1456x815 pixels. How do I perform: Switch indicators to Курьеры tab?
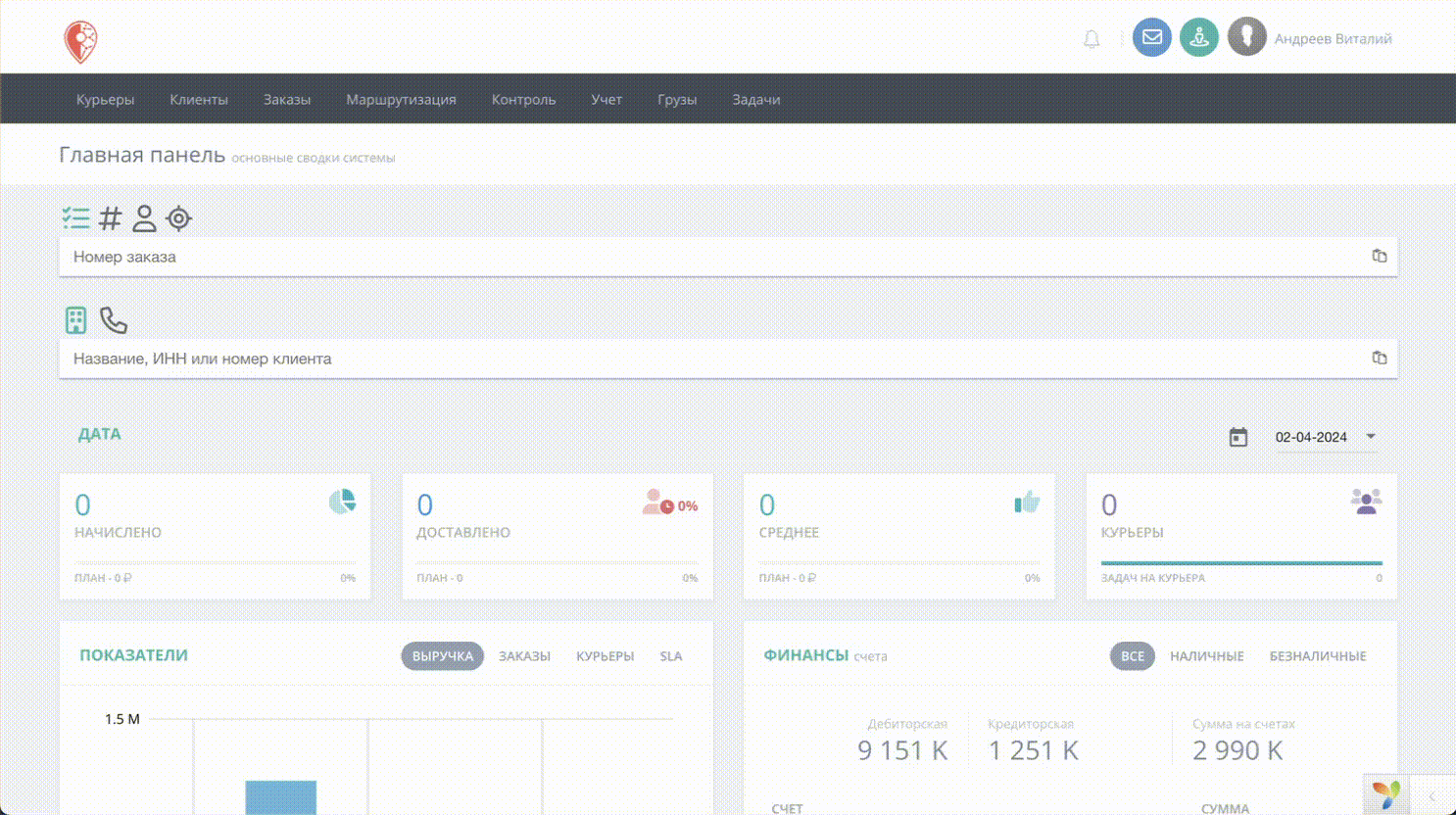(x=605, y=656)
